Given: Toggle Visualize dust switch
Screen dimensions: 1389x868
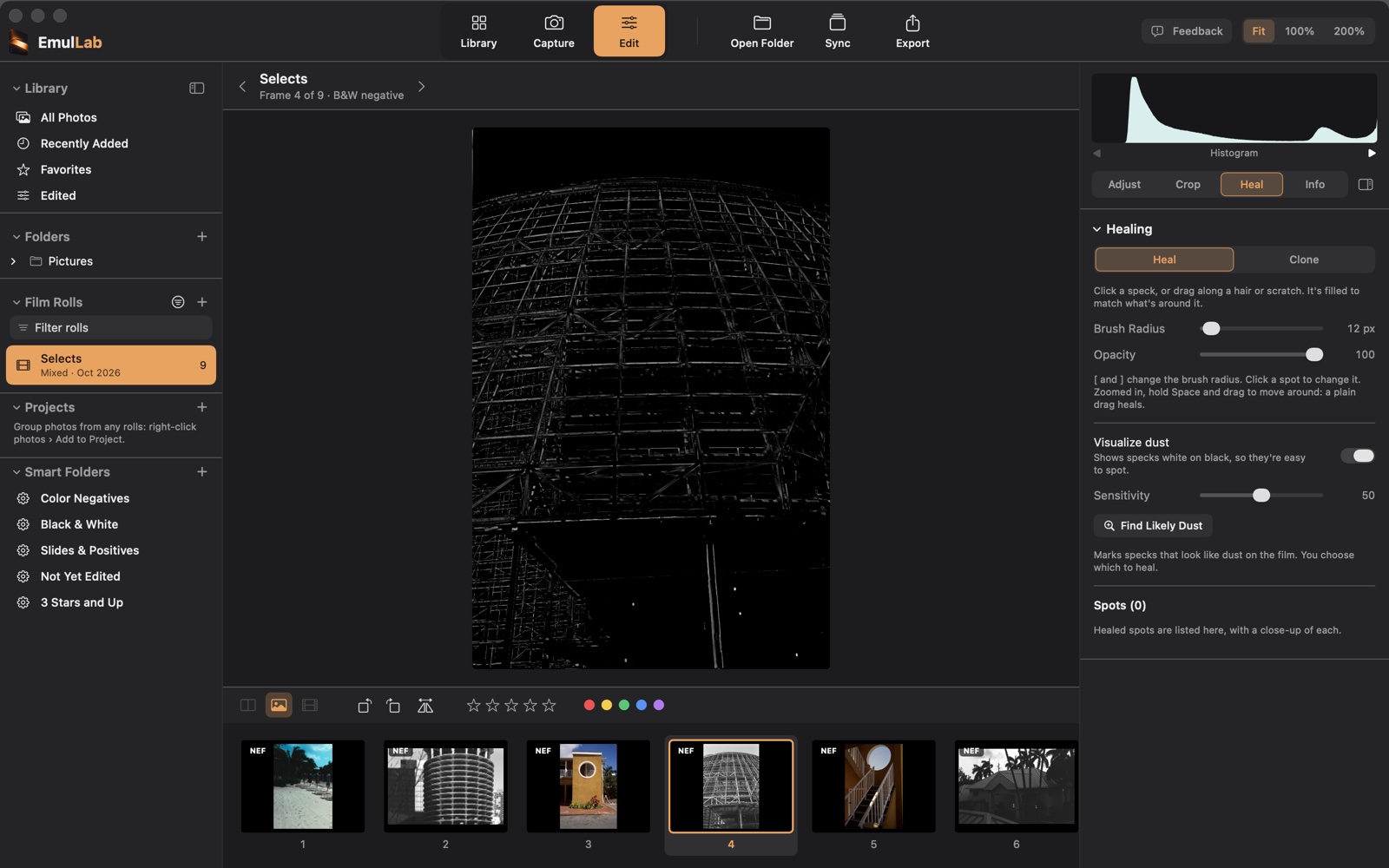Looking at the screenshot, I should [1358, 456].
